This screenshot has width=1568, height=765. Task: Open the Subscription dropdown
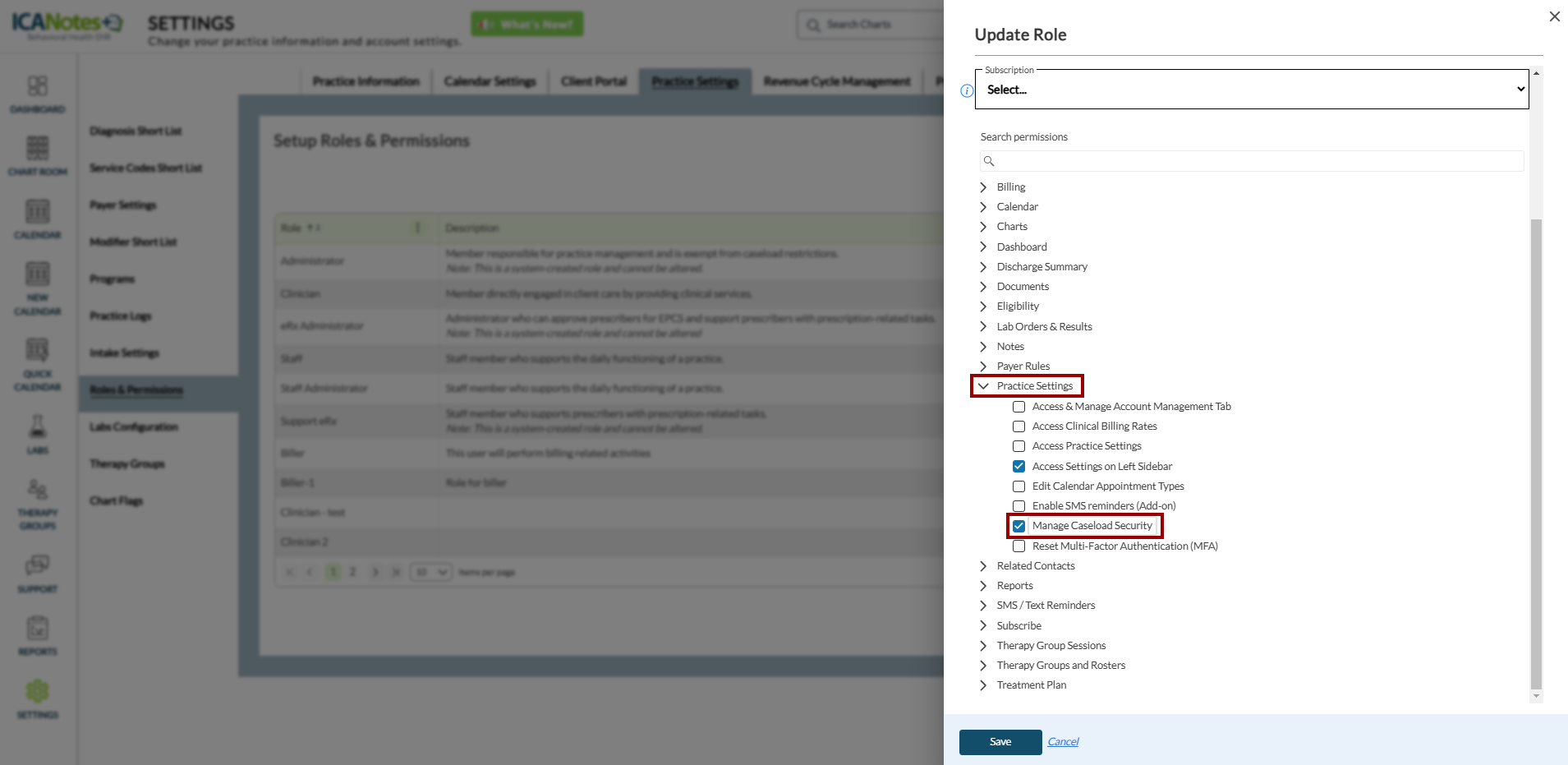[x=1251, y=90]
